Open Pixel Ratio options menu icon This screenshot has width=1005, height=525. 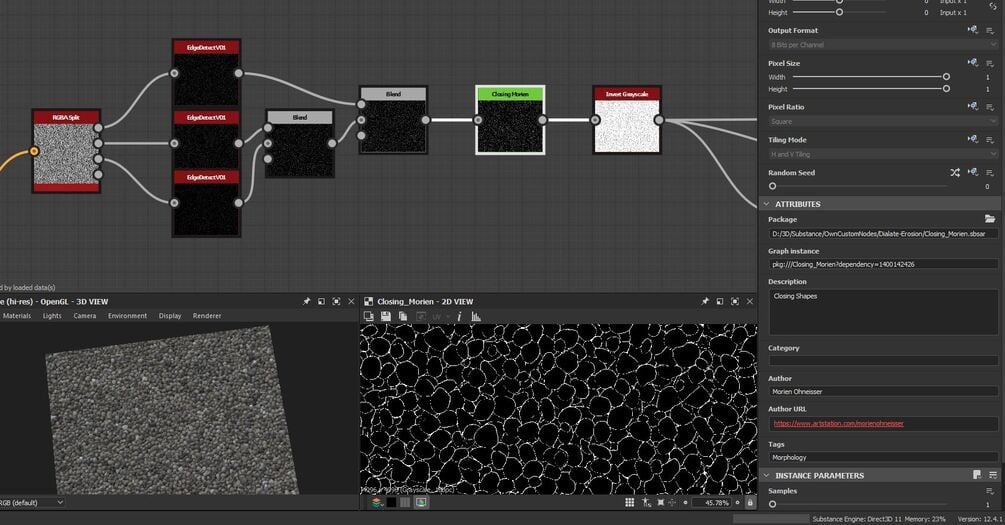(990, 106)
